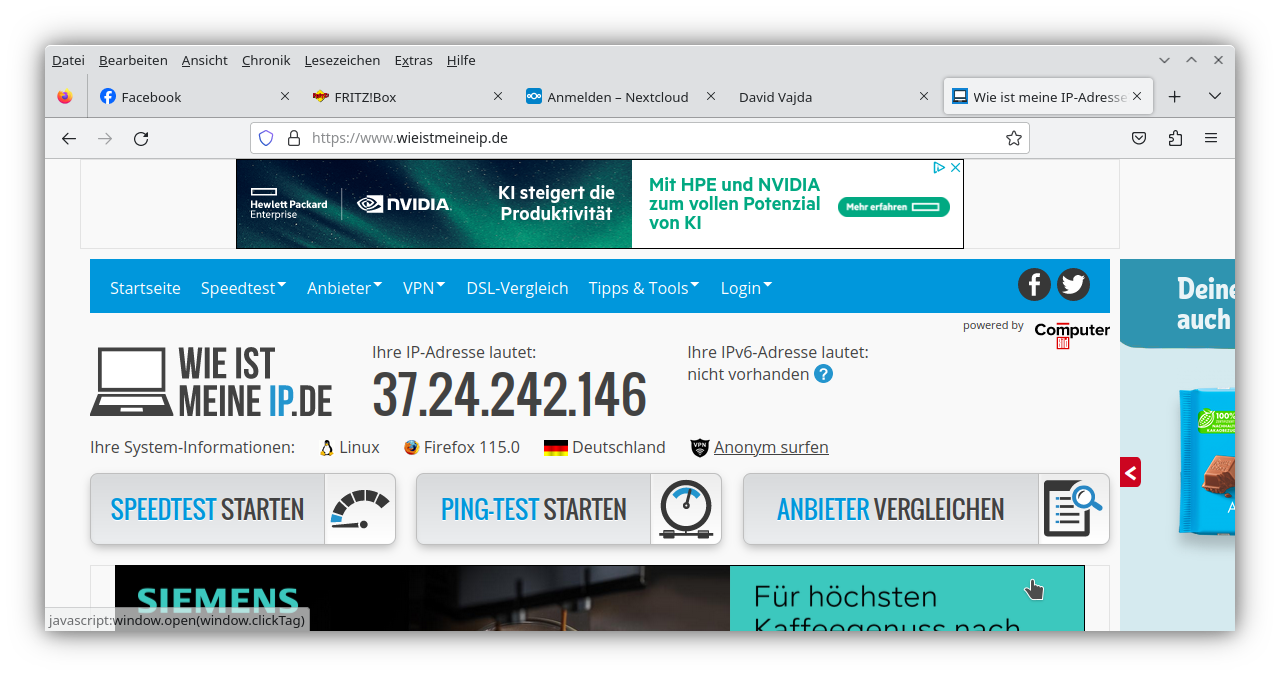Open the Firefox hamburger application menu
Viewport: 1280px width, 676px height.
(x=1211, y=138)
